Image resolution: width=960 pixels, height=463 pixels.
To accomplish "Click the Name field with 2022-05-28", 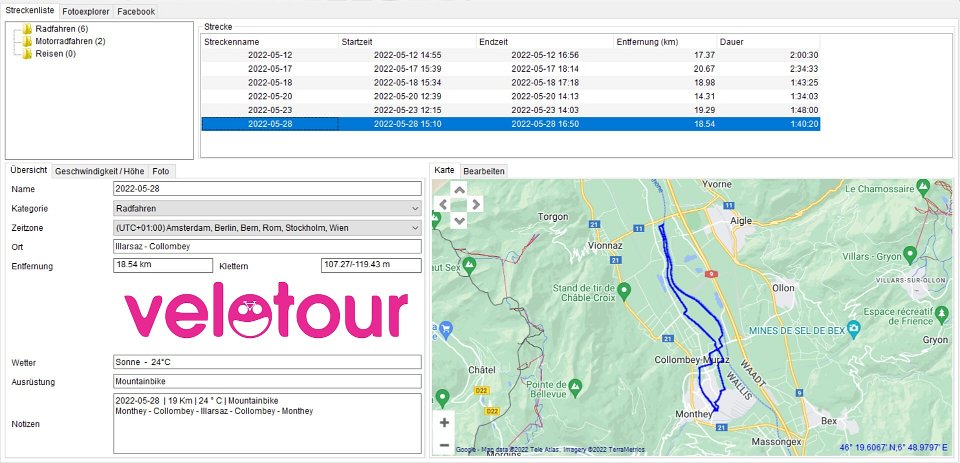I will pos(268,189).
